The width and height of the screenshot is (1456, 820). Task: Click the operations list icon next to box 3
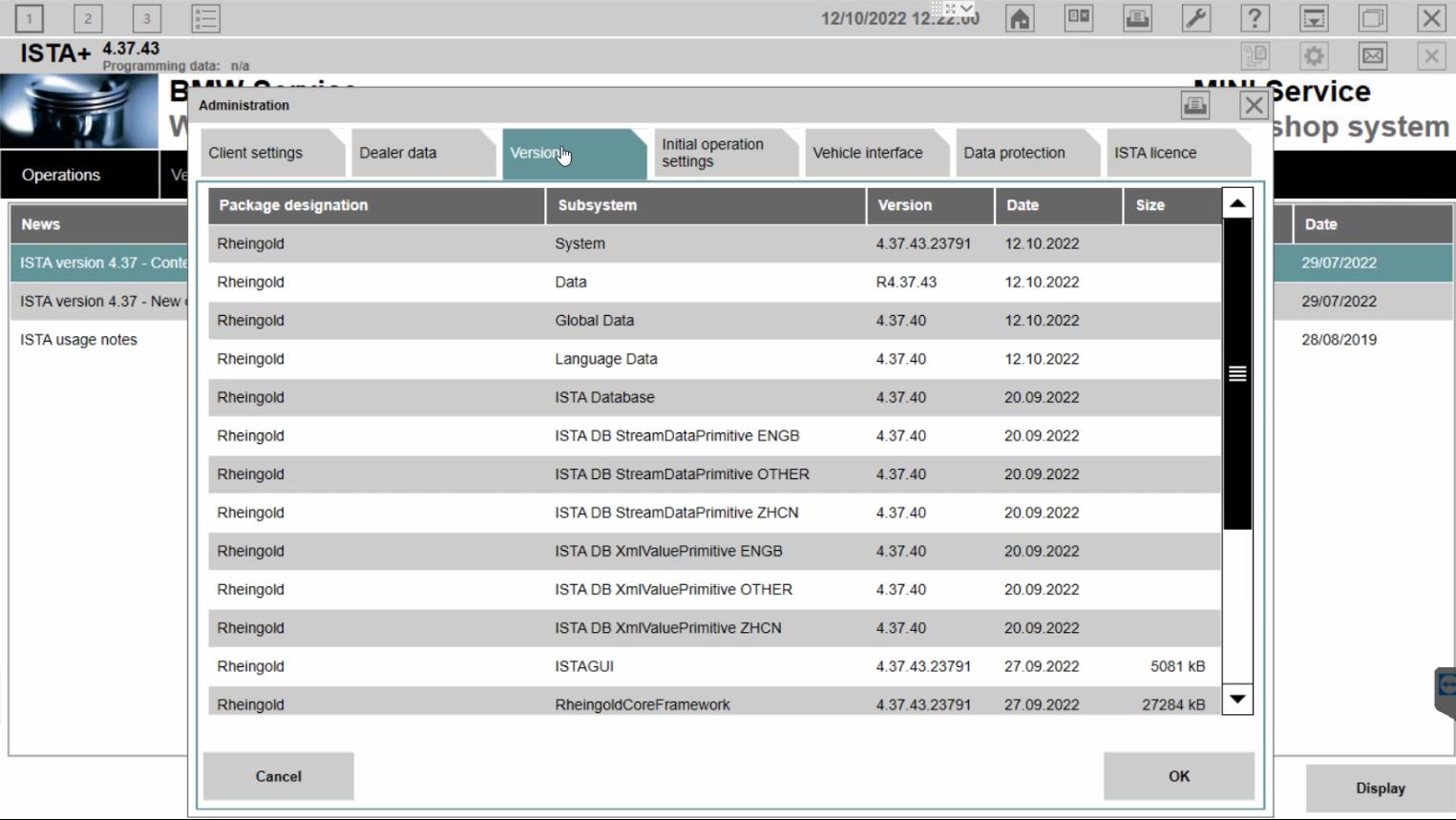(205, 18)
